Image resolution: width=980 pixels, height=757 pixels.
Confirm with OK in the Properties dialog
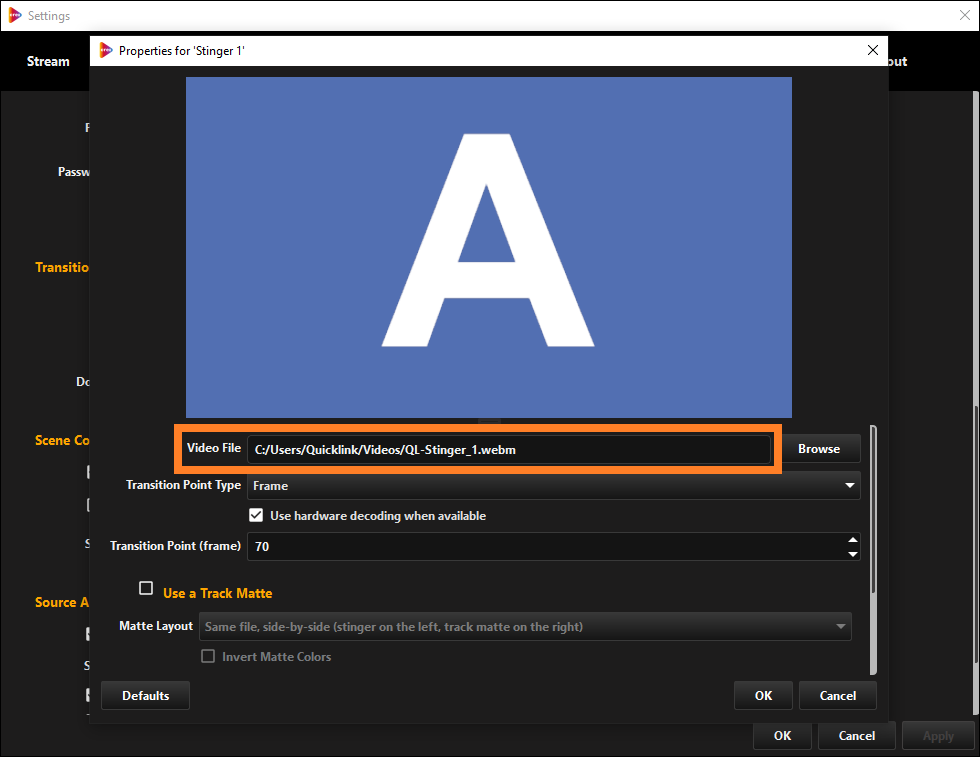[763, 695]
